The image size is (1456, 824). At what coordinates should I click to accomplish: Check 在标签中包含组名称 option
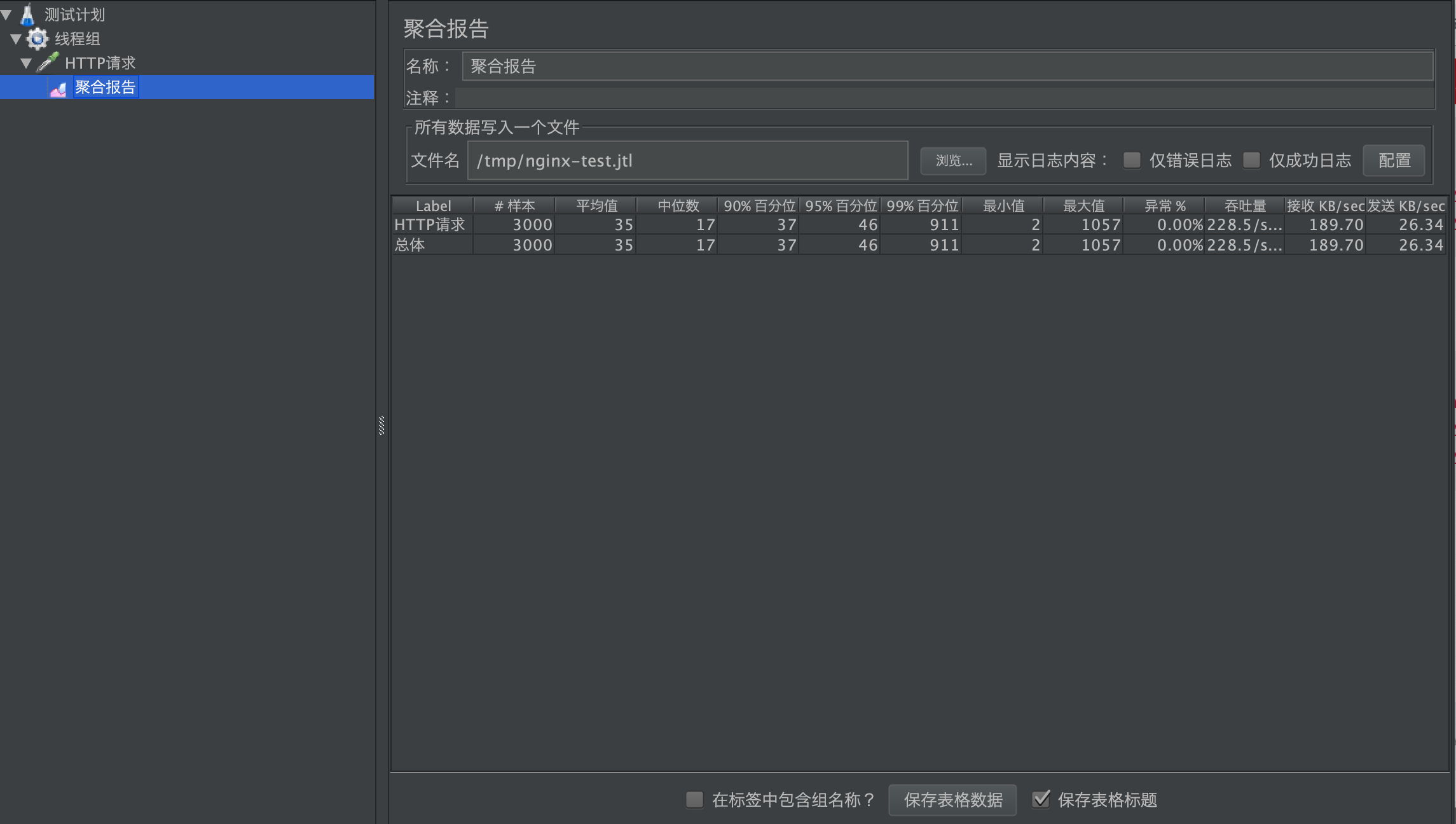coord(694,799)
